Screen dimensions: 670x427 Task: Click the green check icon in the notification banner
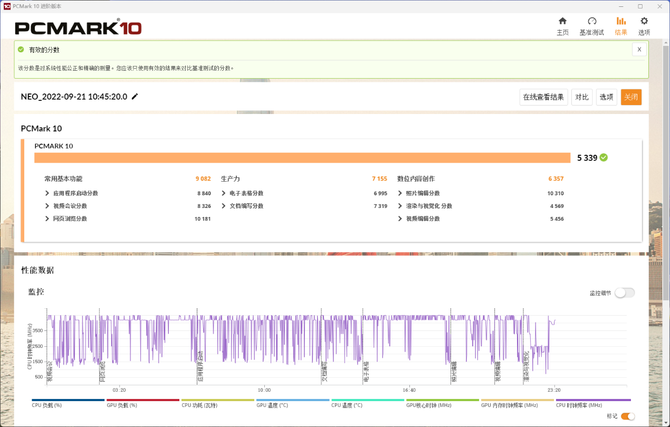coord(22,49)
